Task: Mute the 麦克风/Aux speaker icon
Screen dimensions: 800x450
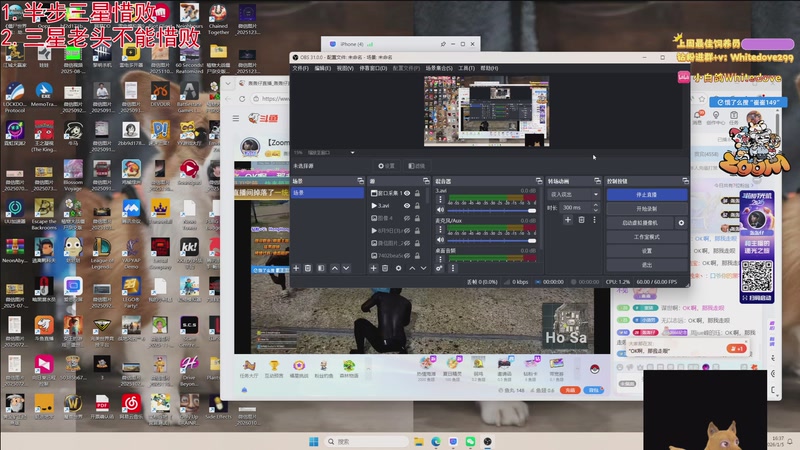Action: point(440,240)
